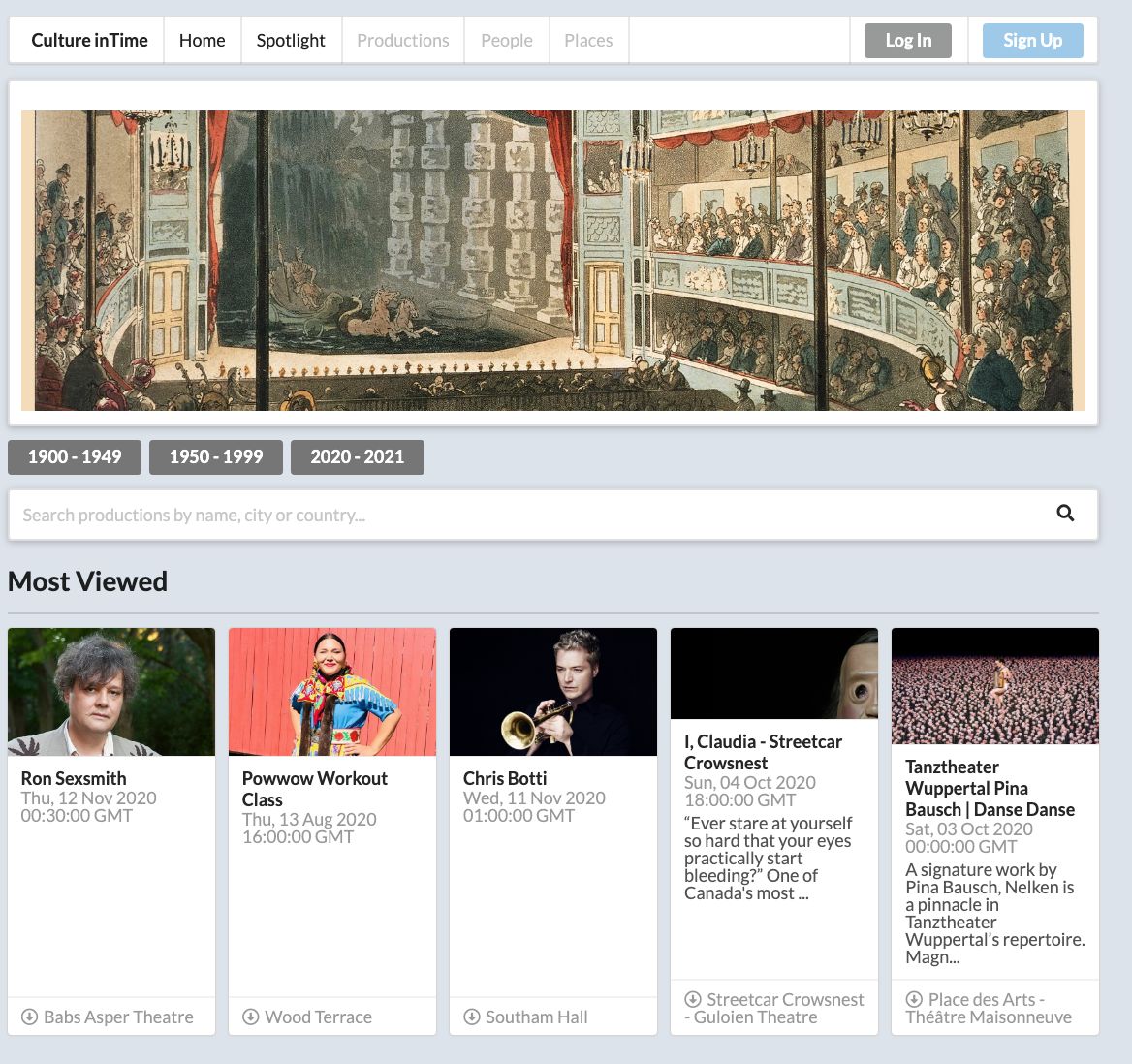Click the search magnifier icon
Image resolution: width=1132 pixels, height=1064 pixels.
1065,514
